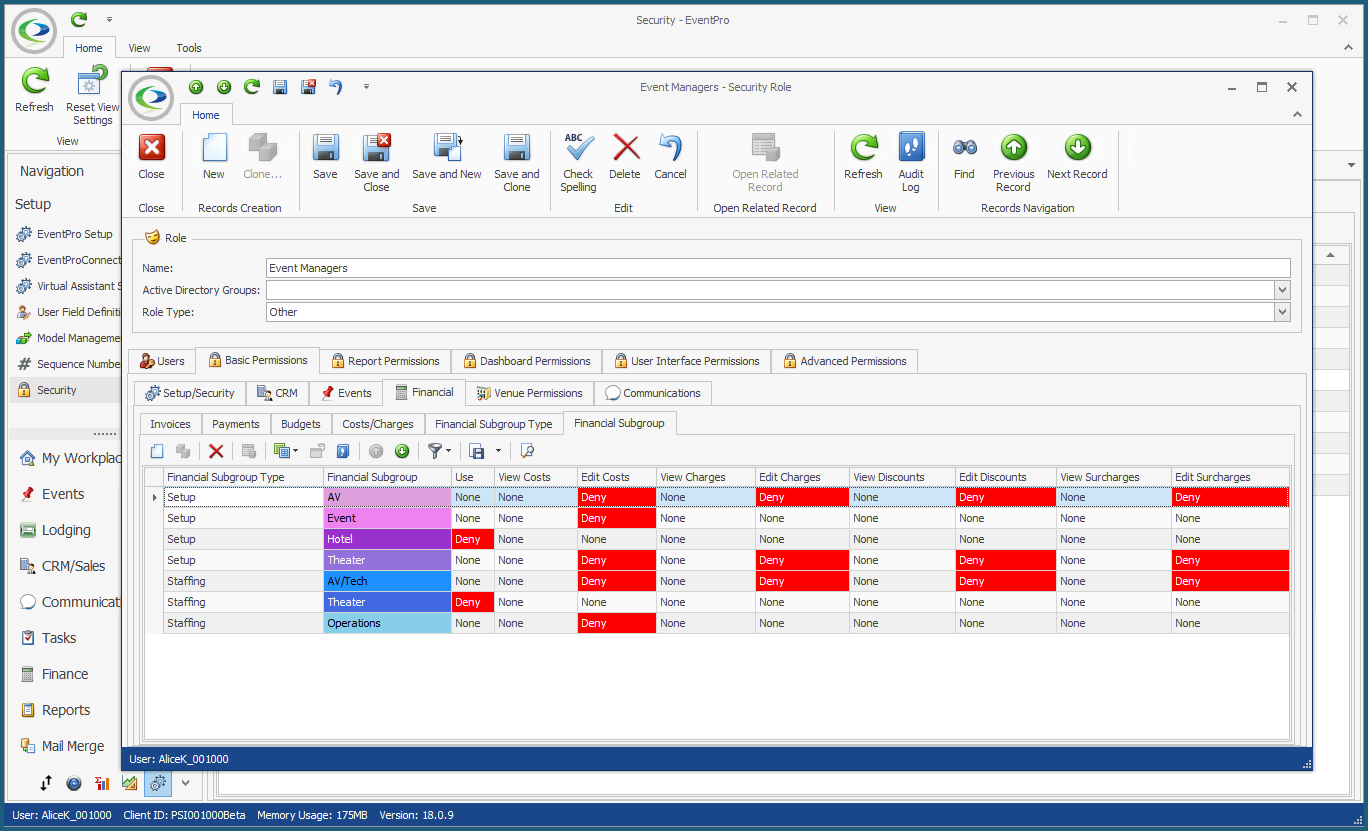
Task: Open the Audit Log
Action: (x=911, y=163)
